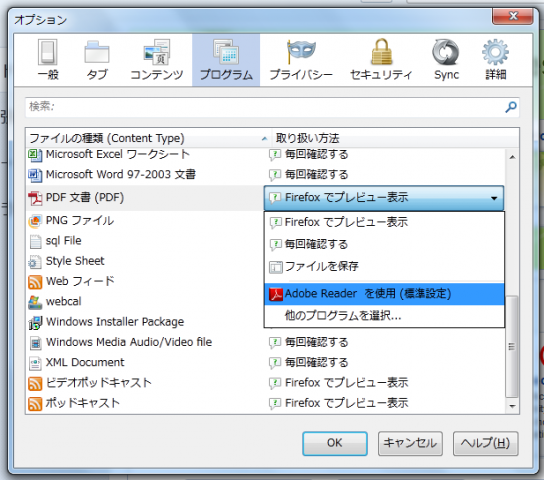Click the Word document file icon

(x=35, y=175)
